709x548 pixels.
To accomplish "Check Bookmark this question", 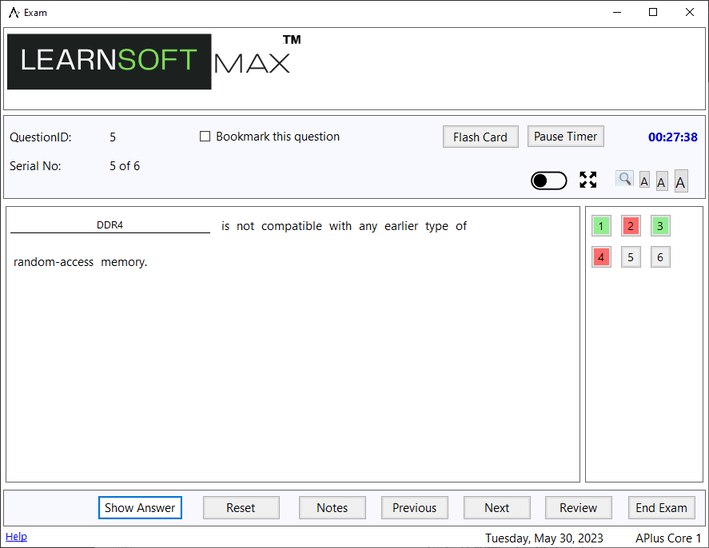I will click(205, 137).
